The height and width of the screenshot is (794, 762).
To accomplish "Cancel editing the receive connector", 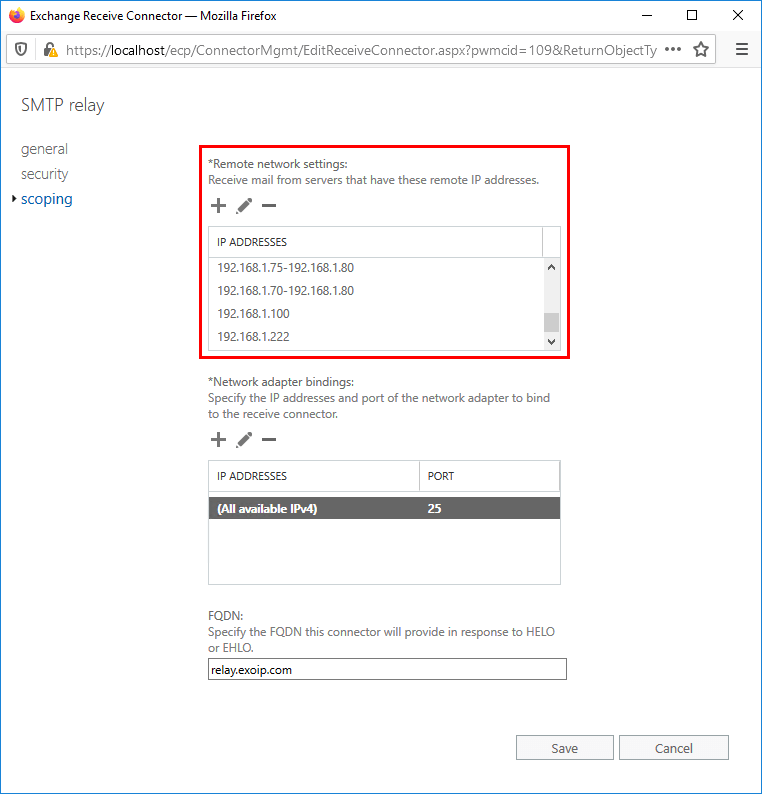I will [x=674, y=748].
